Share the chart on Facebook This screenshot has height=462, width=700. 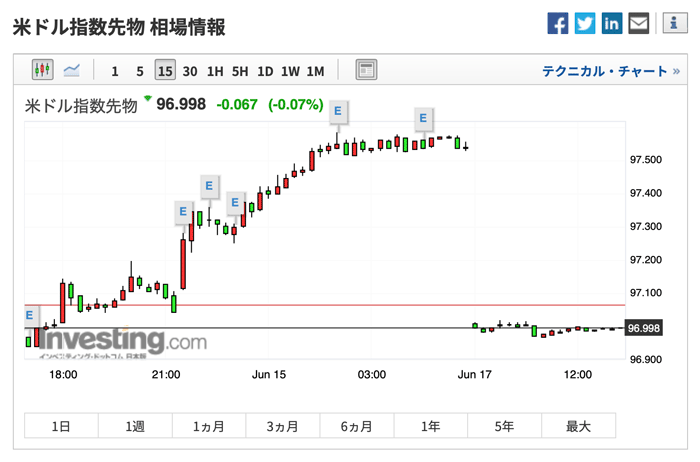558,23
